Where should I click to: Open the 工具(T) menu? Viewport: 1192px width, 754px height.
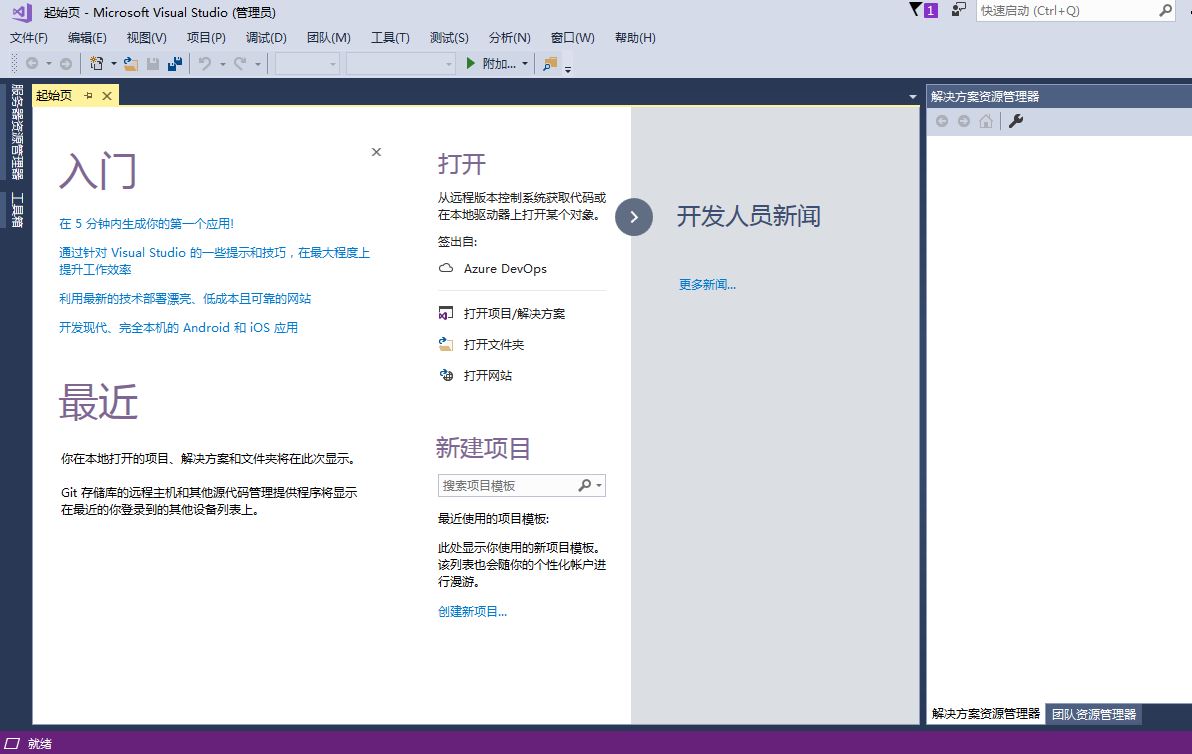[390, 38]
